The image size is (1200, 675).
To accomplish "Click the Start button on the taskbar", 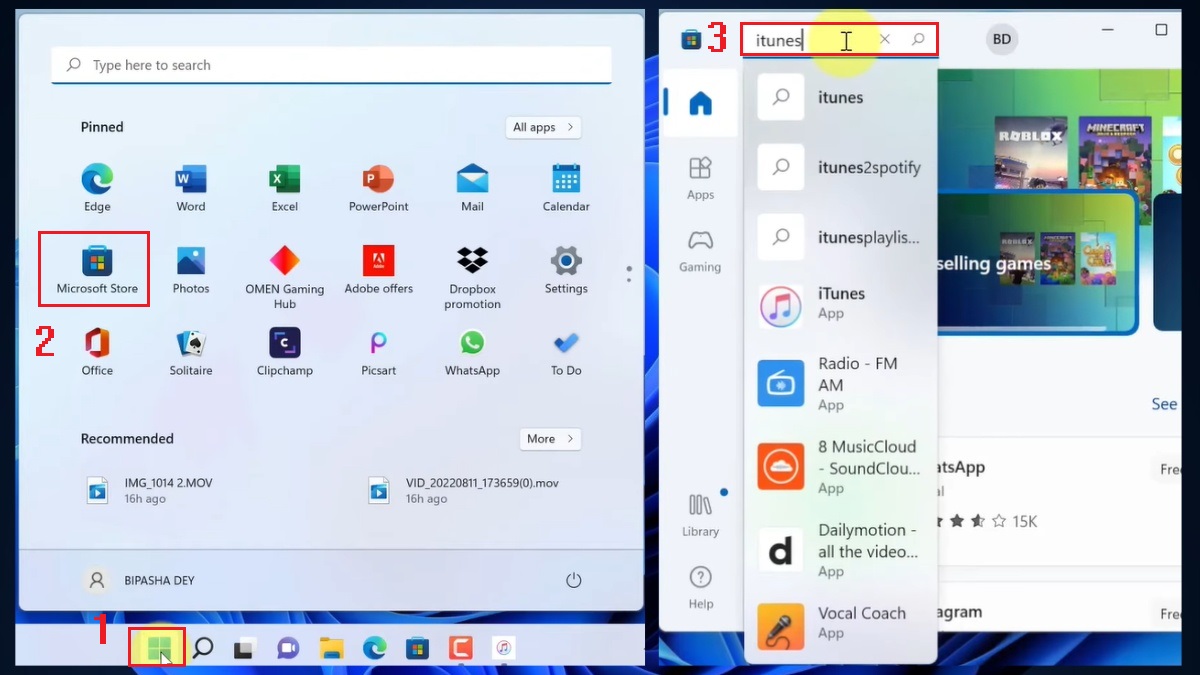I will click(x=157, y=647).
